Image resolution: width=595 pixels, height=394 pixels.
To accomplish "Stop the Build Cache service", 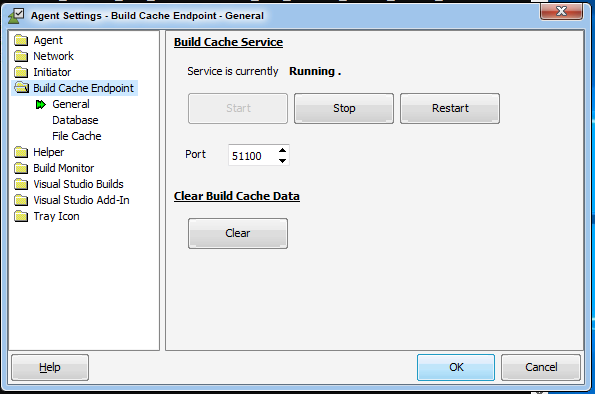I will click(344, 109).
